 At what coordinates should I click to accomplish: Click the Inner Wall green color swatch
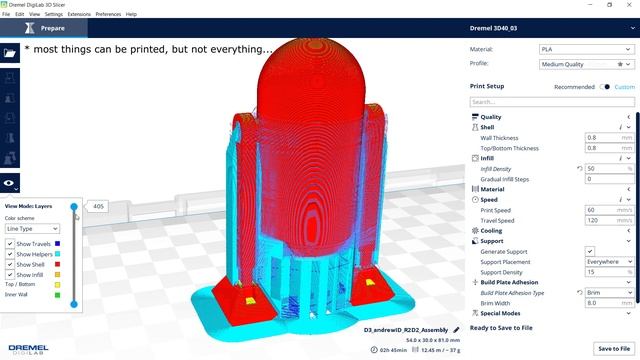click(x=58, y=295)
